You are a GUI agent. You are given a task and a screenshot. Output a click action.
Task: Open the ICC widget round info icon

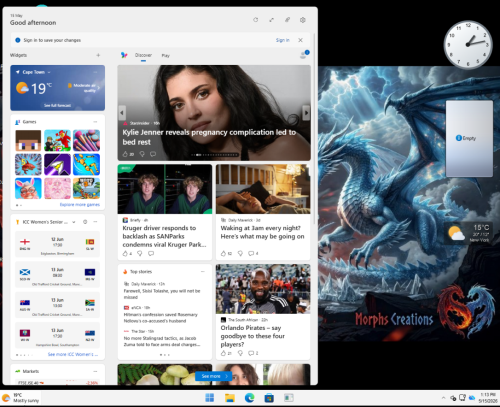(85, 222)
